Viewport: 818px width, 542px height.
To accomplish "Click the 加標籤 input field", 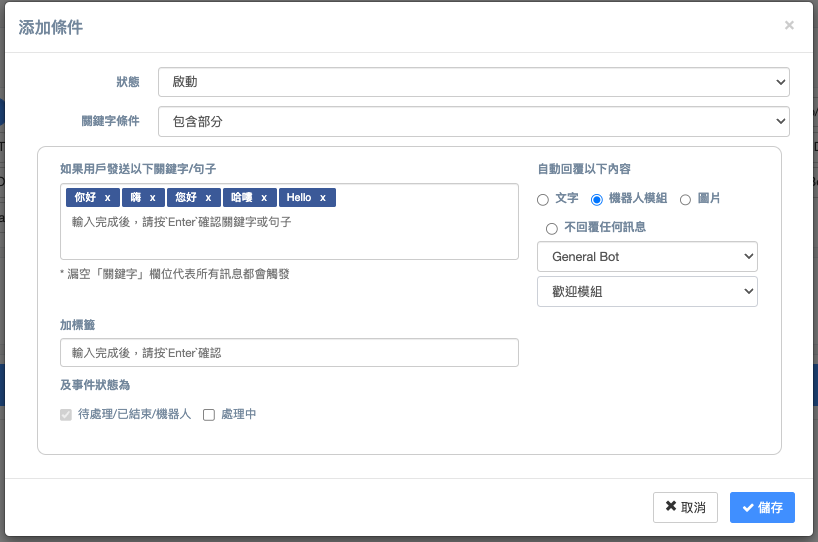I will tap(289, 353).
